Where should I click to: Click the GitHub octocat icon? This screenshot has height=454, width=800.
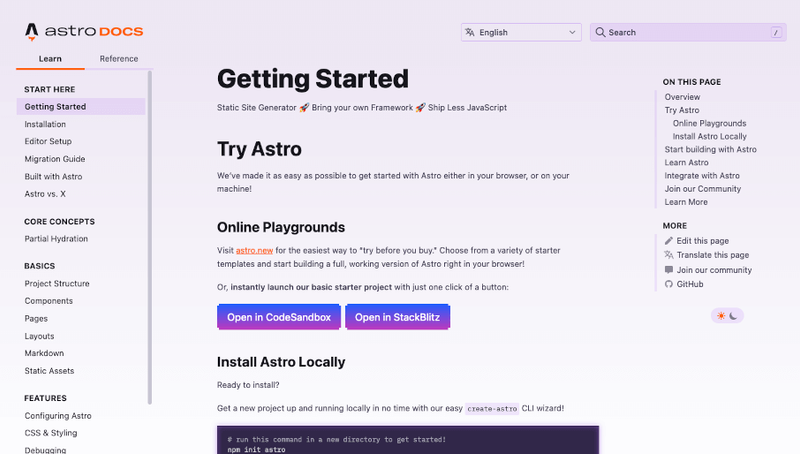point(669,284)
